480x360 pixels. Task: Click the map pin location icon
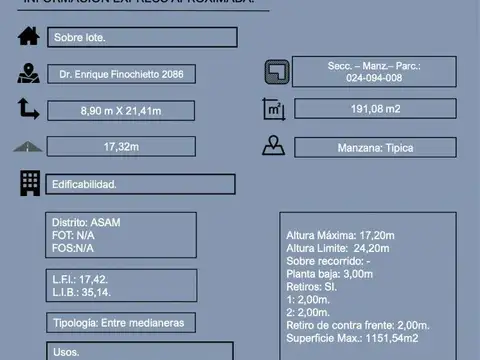tap(29, 73)
